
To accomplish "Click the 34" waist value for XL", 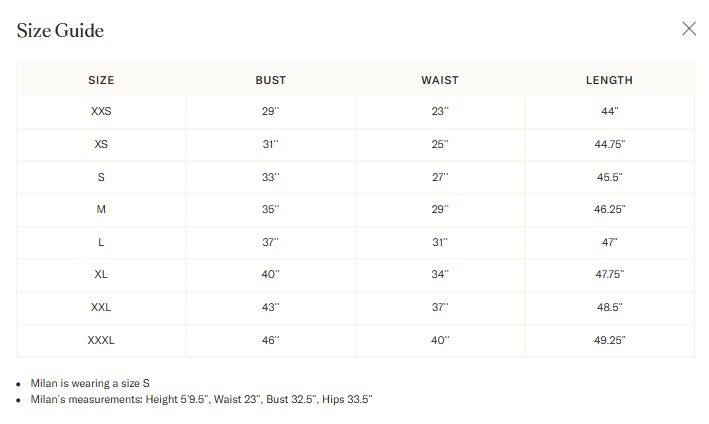I will tap(440, 274).
